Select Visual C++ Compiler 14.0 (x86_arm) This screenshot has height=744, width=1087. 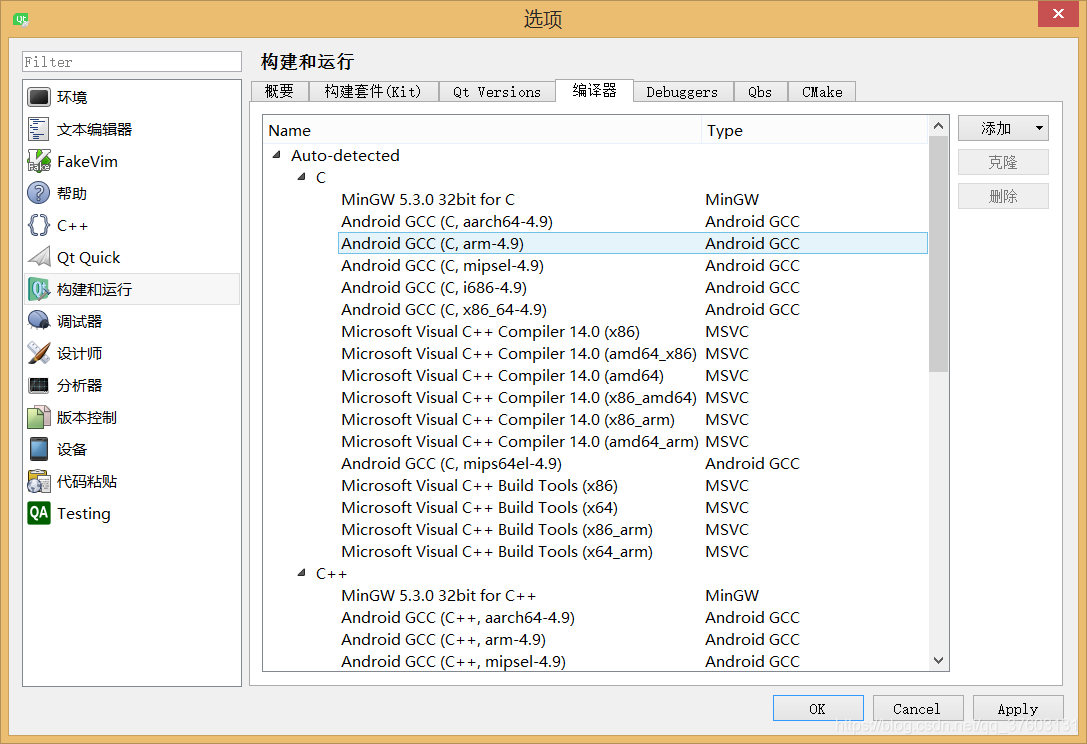(633, 419)
